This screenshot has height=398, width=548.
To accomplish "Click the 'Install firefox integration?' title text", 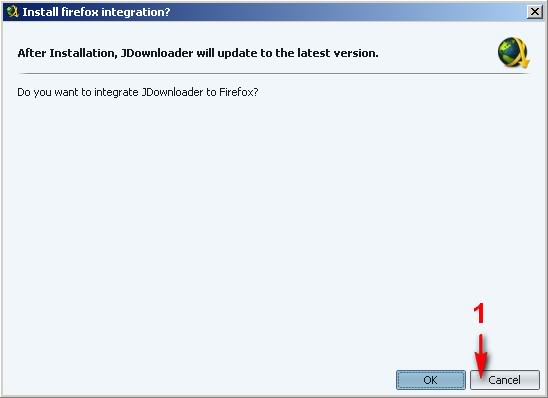I will point(96,12).
